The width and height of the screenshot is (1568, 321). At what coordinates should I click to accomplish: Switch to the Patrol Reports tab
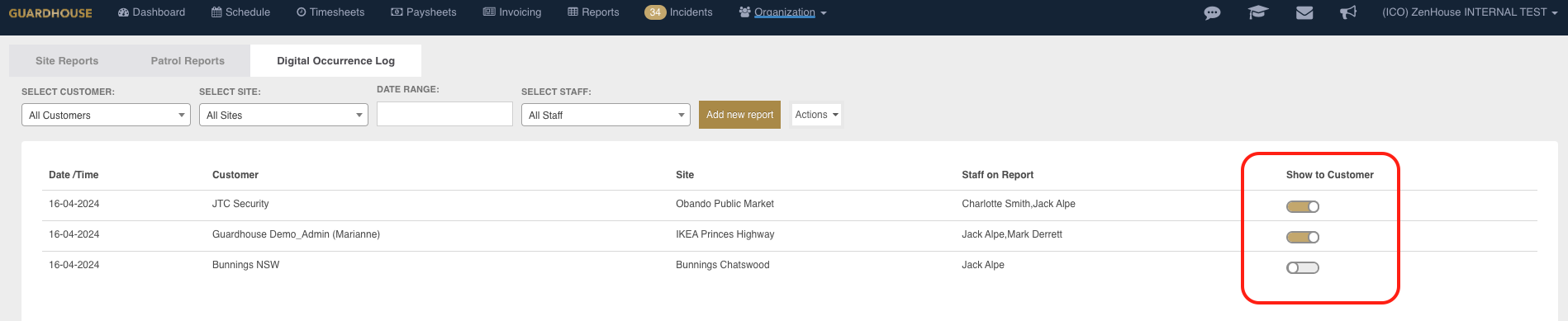coord(188,60)
